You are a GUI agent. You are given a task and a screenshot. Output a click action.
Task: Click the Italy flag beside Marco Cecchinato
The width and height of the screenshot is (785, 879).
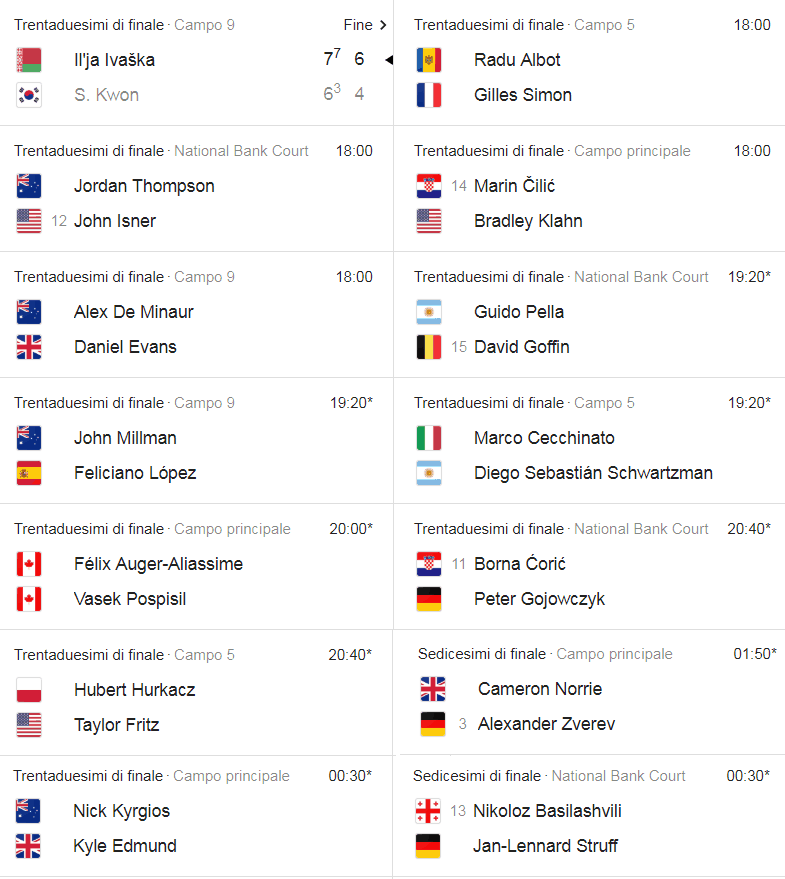coord(429,438)
